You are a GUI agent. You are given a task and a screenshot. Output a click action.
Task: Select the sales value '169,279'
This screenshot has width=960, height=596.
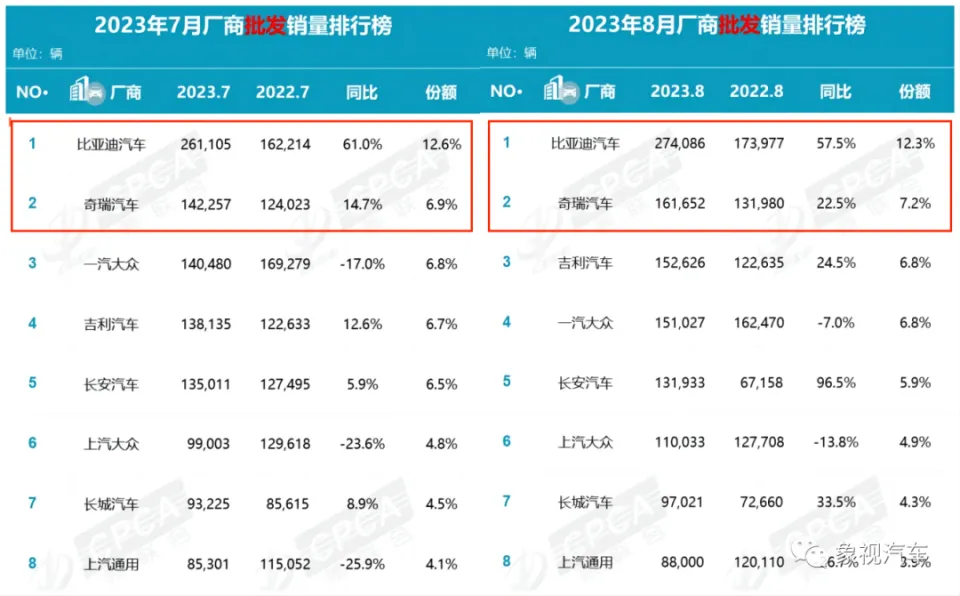(285, 264)
